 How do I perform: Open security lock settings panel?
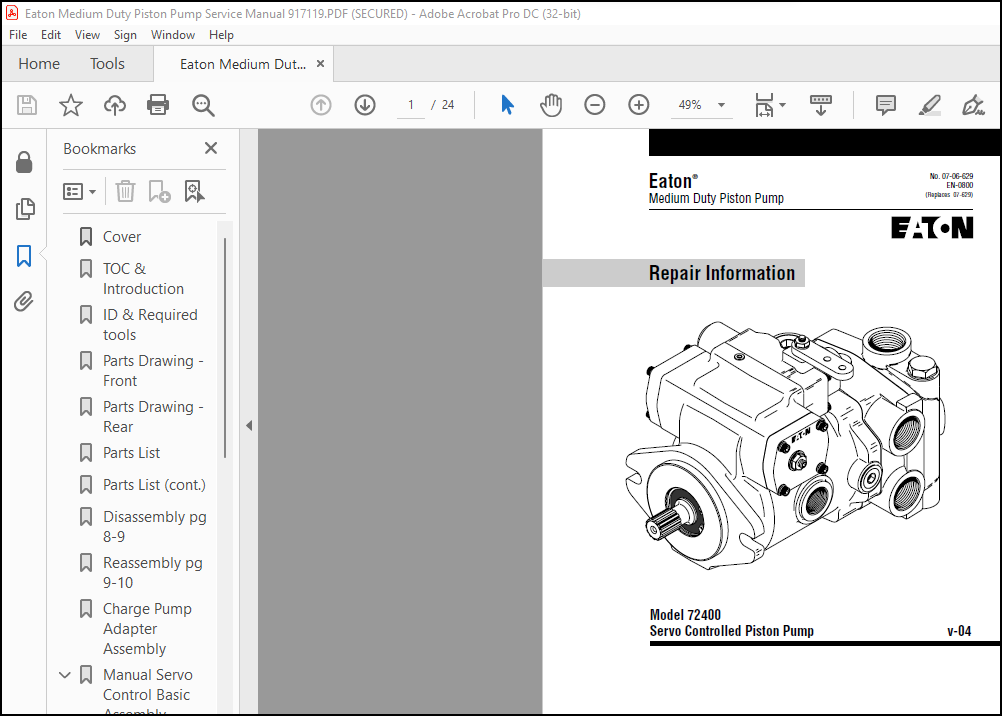click(x=24, y=162)
